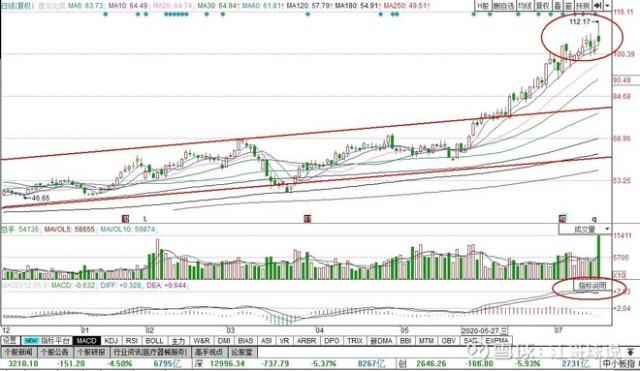
Task: Click the H股 button in top toolbar
Action: click(x=483, y=6)
